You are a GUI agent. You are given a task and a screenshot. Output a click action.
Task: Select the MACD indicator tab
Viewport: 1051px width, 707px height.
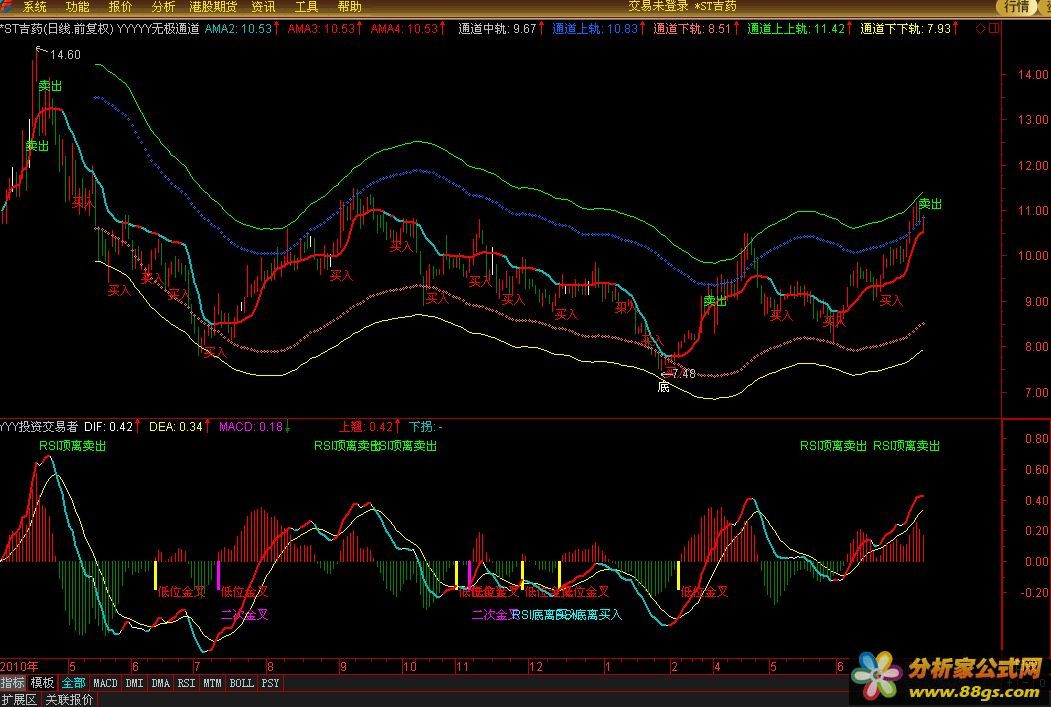tap(105, 683)
